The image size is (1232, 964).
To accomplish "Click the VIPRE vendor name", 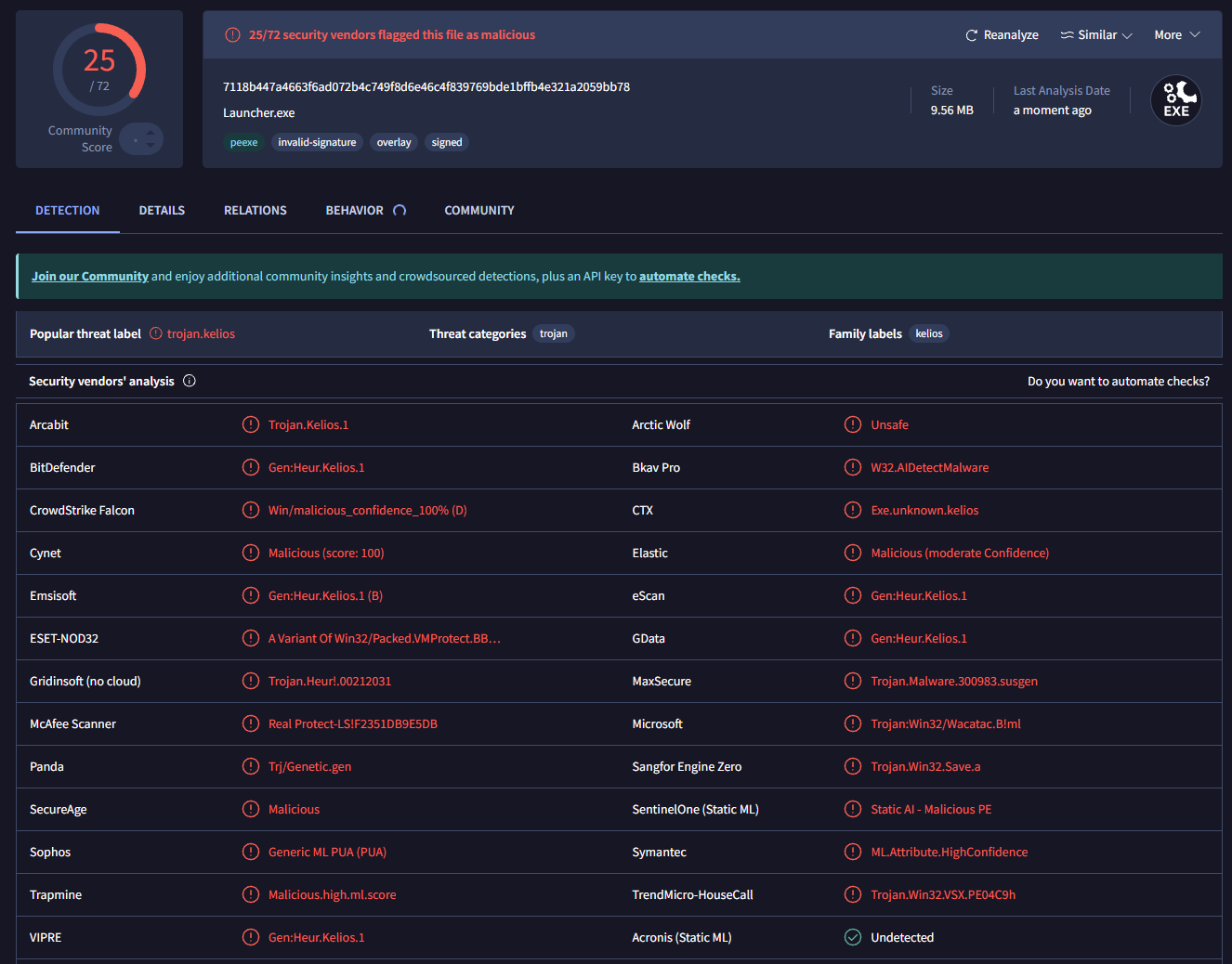I will click(x=46, y=937).
